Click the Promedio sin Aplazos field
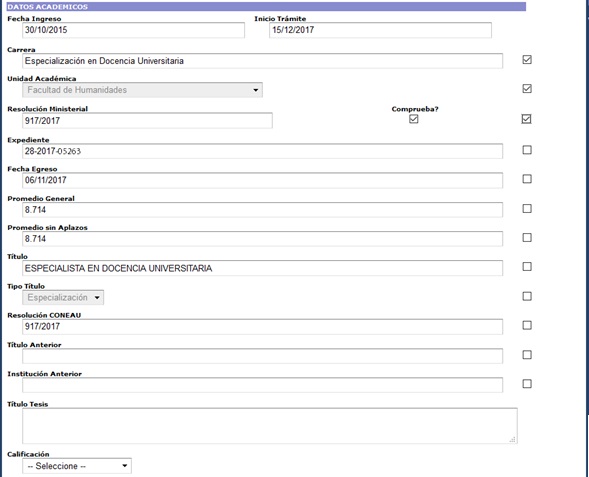Viewport: 589px width, 477px height. [262, 239]
